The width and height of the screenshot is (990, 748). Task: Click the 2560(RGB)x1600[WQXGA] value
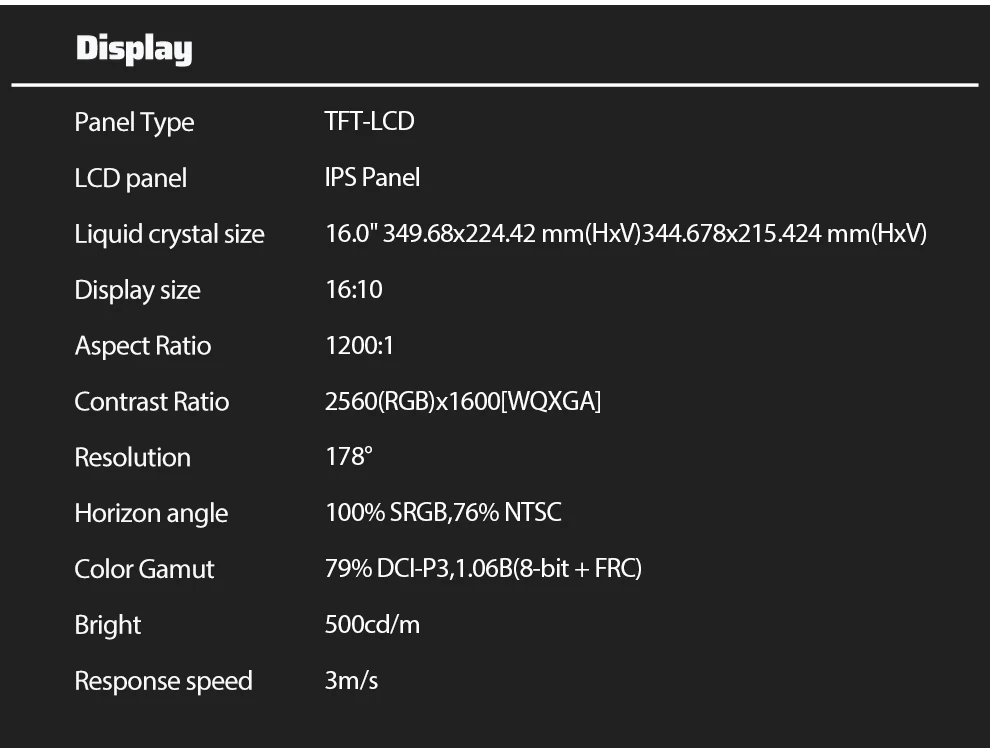[463, 402]
